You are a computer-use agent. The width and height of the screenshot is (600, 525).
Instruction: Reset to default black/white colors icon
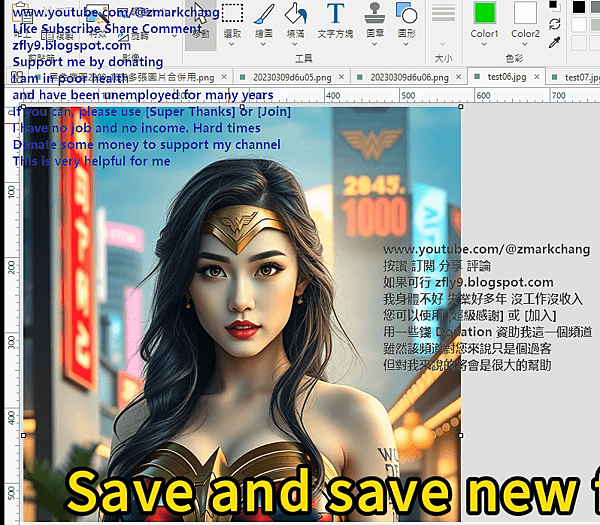[x=553, y=6]
